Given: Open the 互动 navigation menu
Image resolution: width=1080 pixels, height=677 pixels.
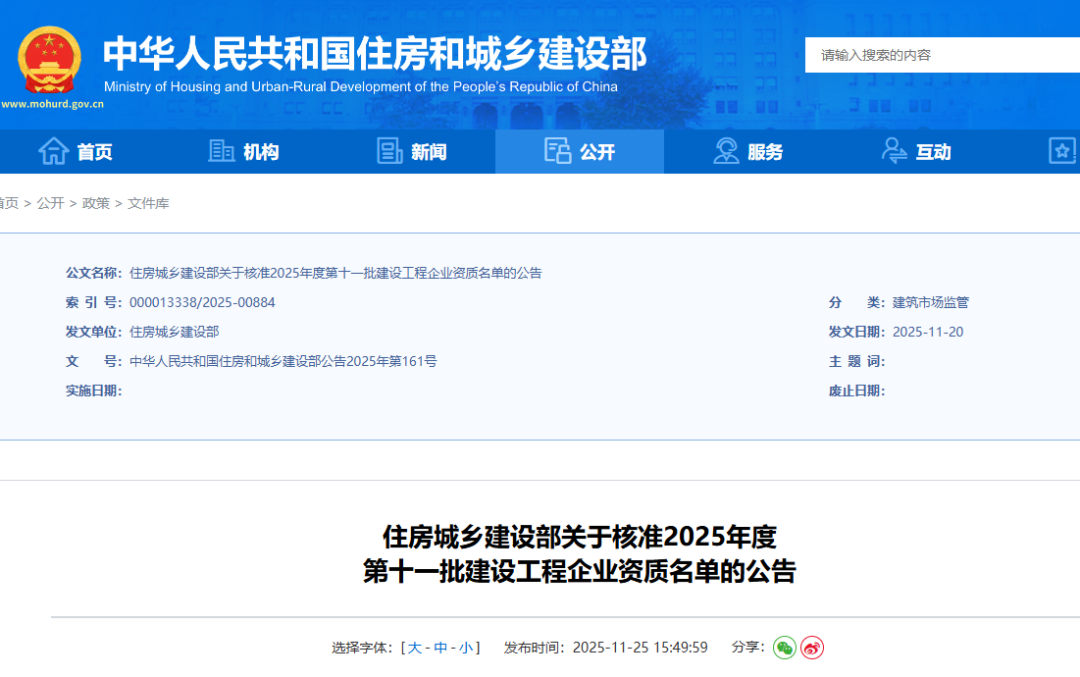Looking at the screenshot, I should point(933,151).
